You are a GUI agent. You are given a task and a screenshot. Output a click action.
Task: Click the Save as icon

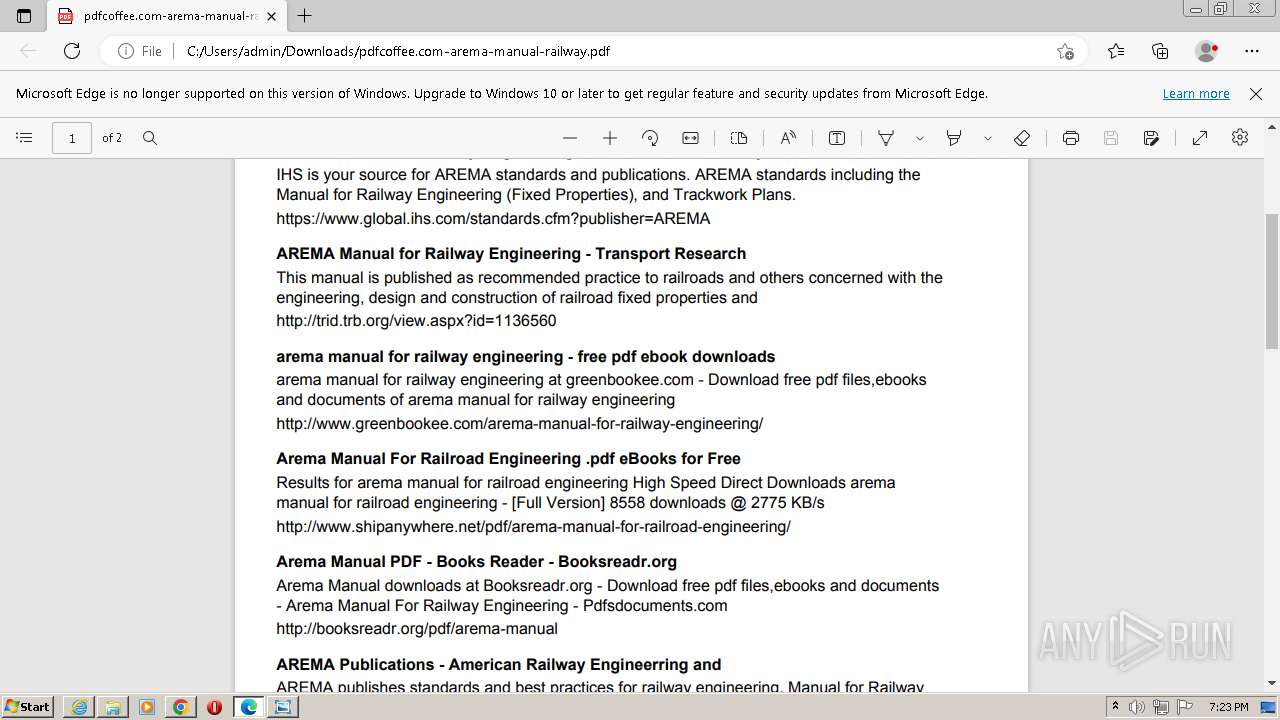click(1151, 138)
